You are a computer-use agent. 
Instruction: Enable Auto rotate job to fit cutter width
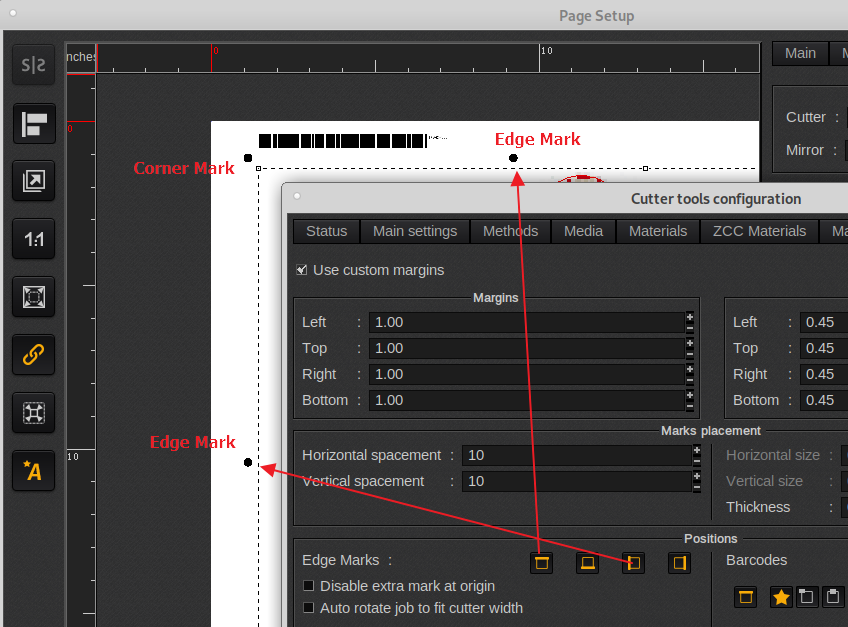[x=309, y=608]
